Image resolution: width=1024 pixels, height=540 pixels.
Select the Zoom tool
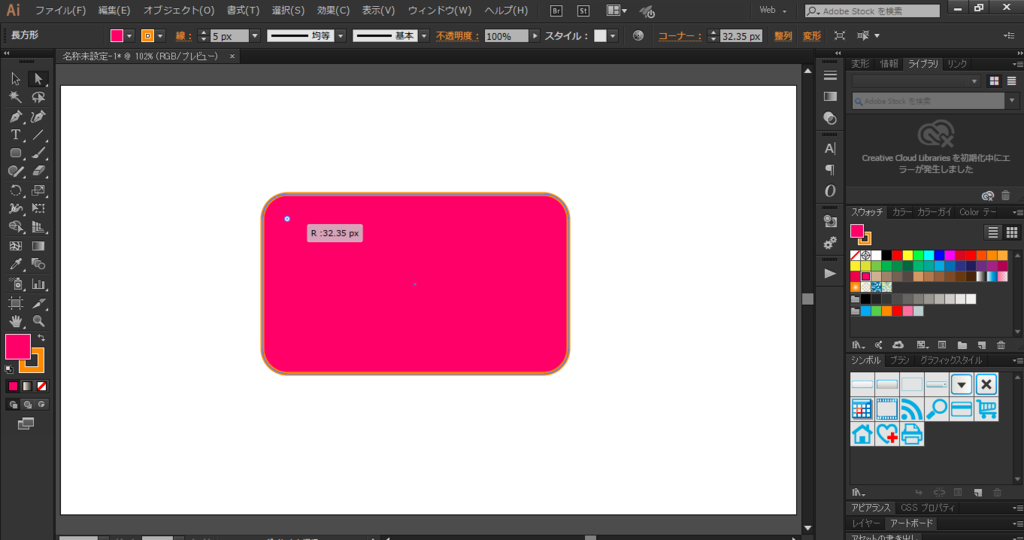38,321
